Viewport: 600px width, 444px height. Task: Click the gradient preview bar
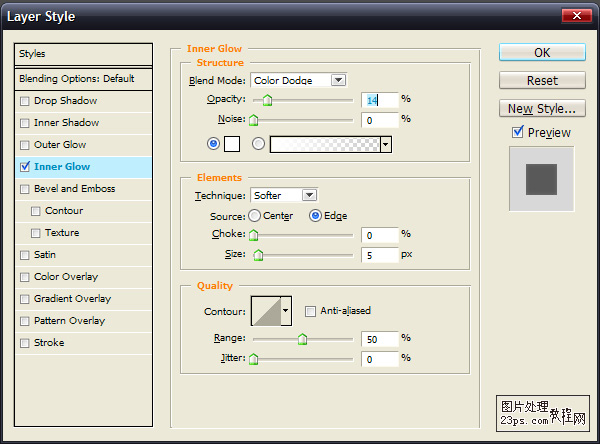coord(325,144)
